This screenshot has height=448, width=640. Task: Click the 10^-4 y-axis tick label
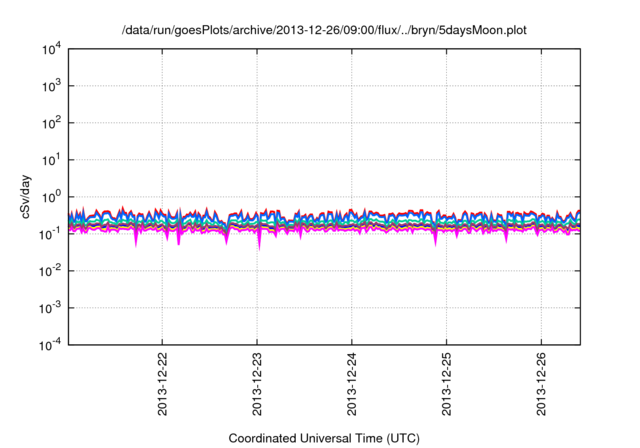click(x=50, y=345)
